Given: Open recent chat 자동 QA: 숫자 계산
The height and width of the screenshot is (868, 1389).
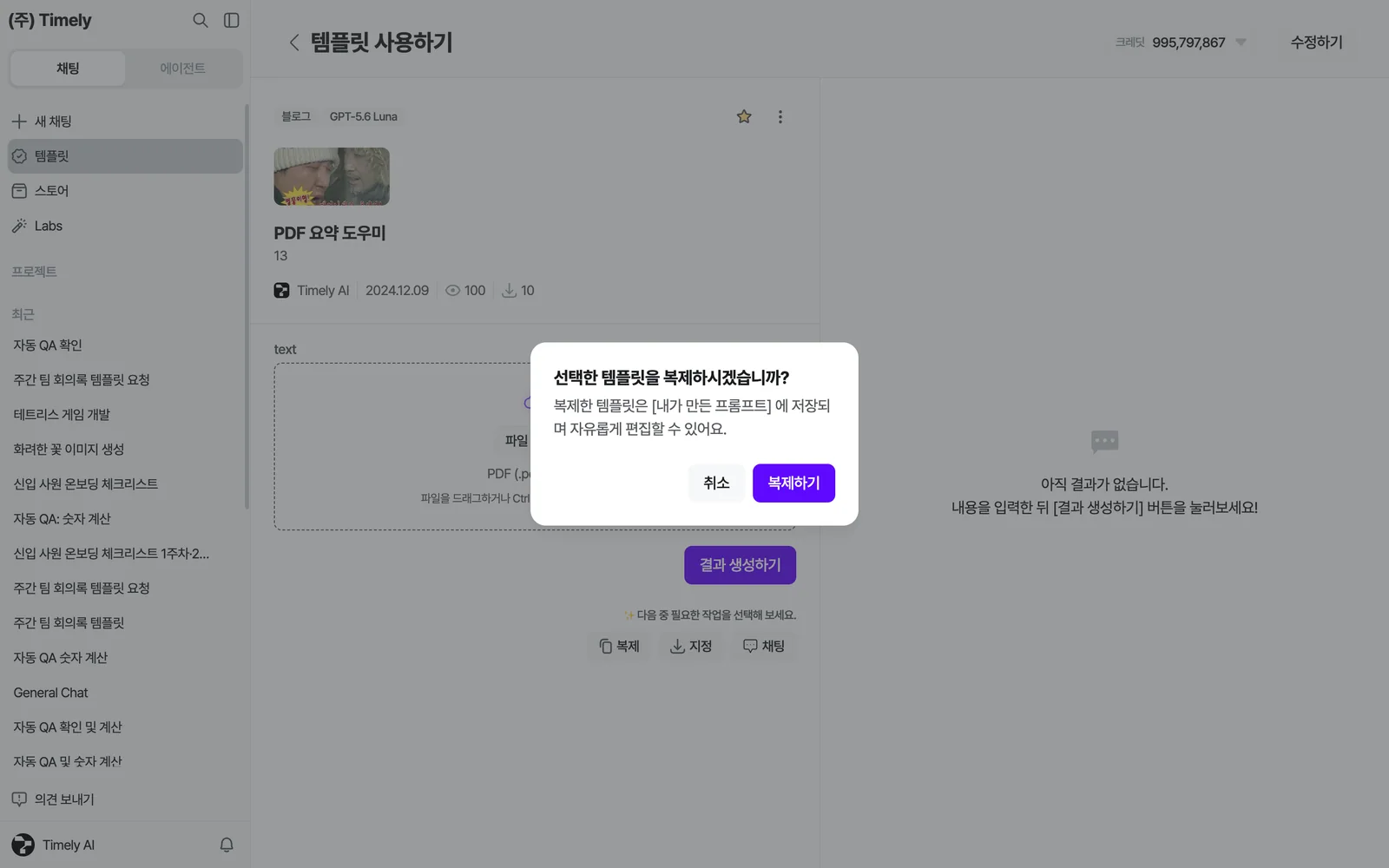Looking at the screenshot, I should [x=125, y=519].
